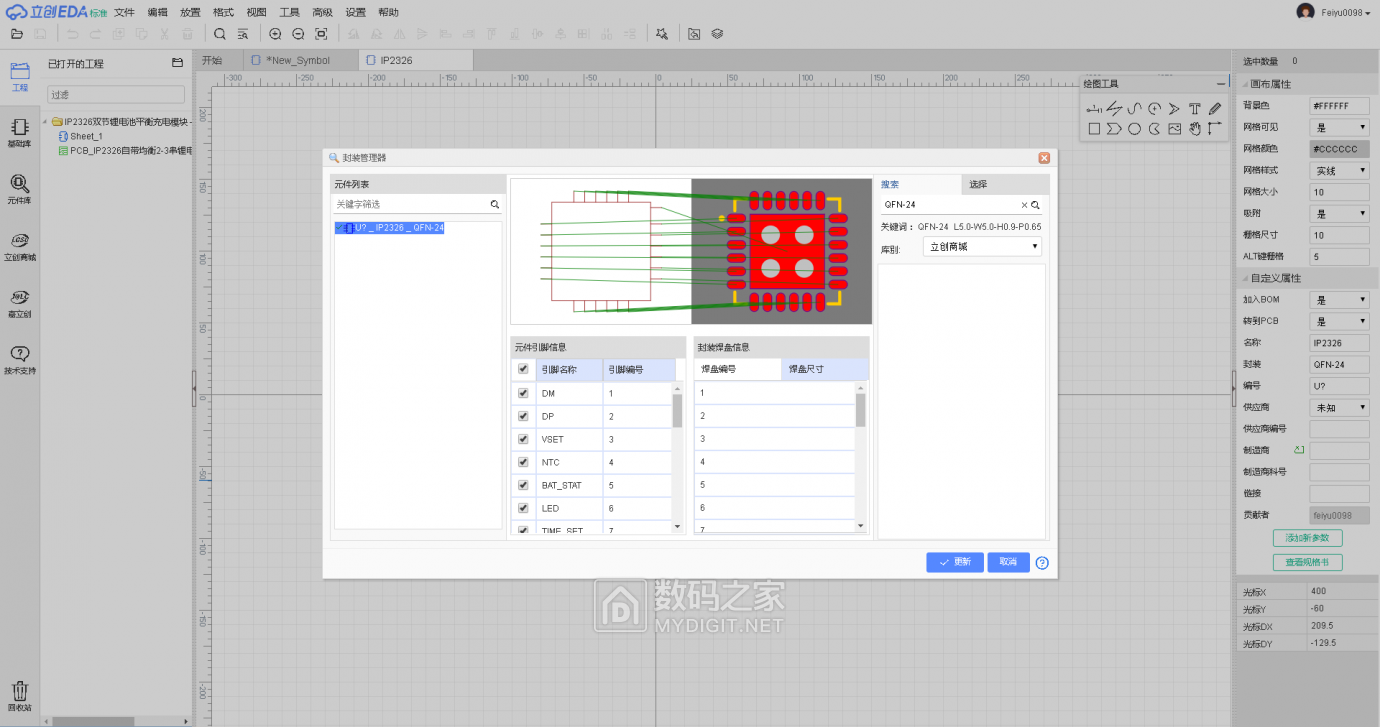Click the help question icon in dialog

click(x=1042, y=563)
